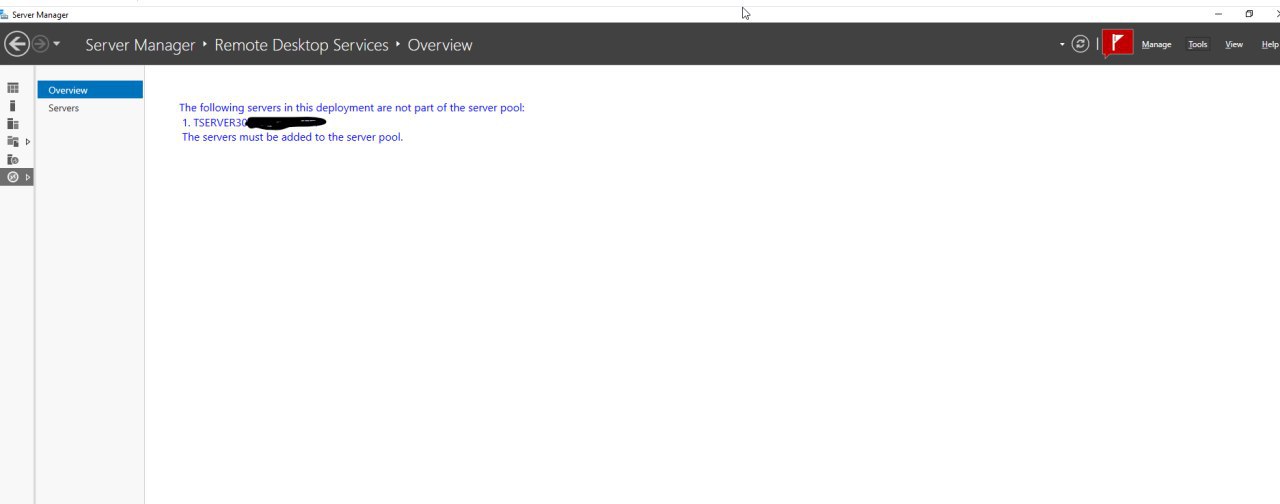Expand the File and Storage Services arrow

(x=28, y=142)
